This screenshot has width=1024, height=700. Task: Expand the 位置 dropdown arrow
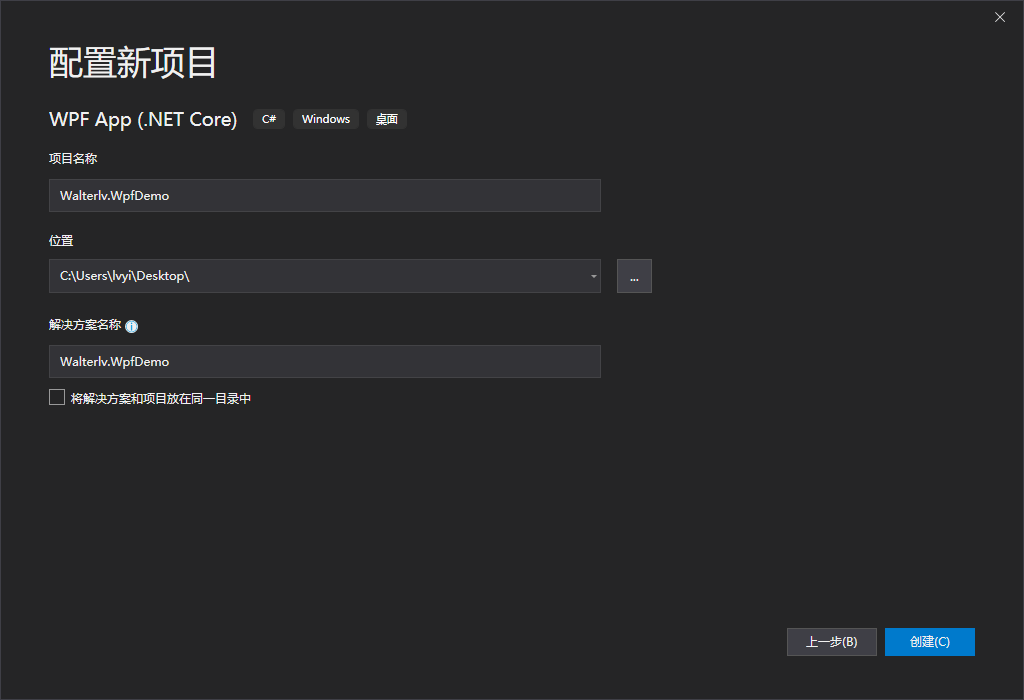(x=593, y=276)
